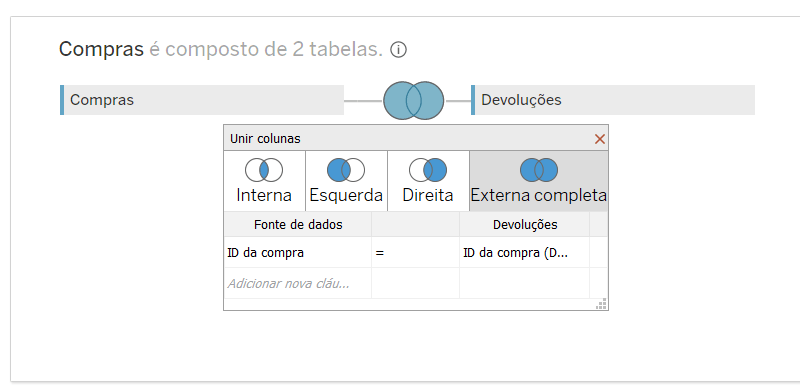Select the Externa completa join Venn icon
Viewport: 800px width, 392px height.
[539, 170]
